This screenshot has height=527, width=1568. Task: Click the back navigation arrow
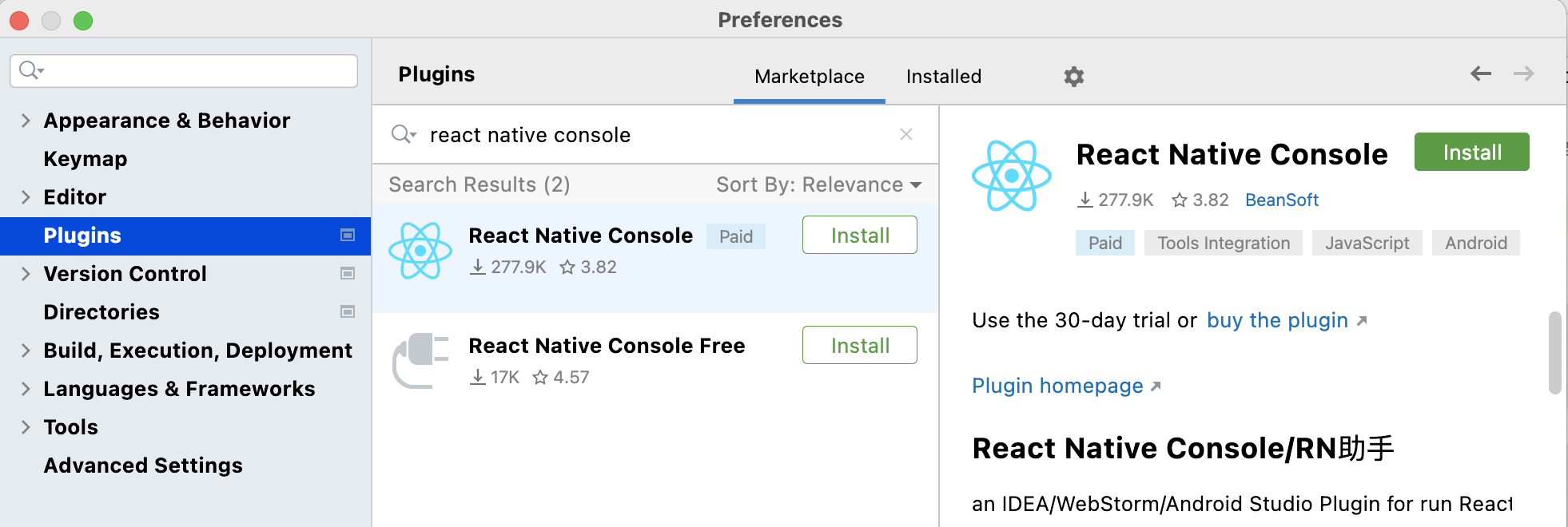1481,73
